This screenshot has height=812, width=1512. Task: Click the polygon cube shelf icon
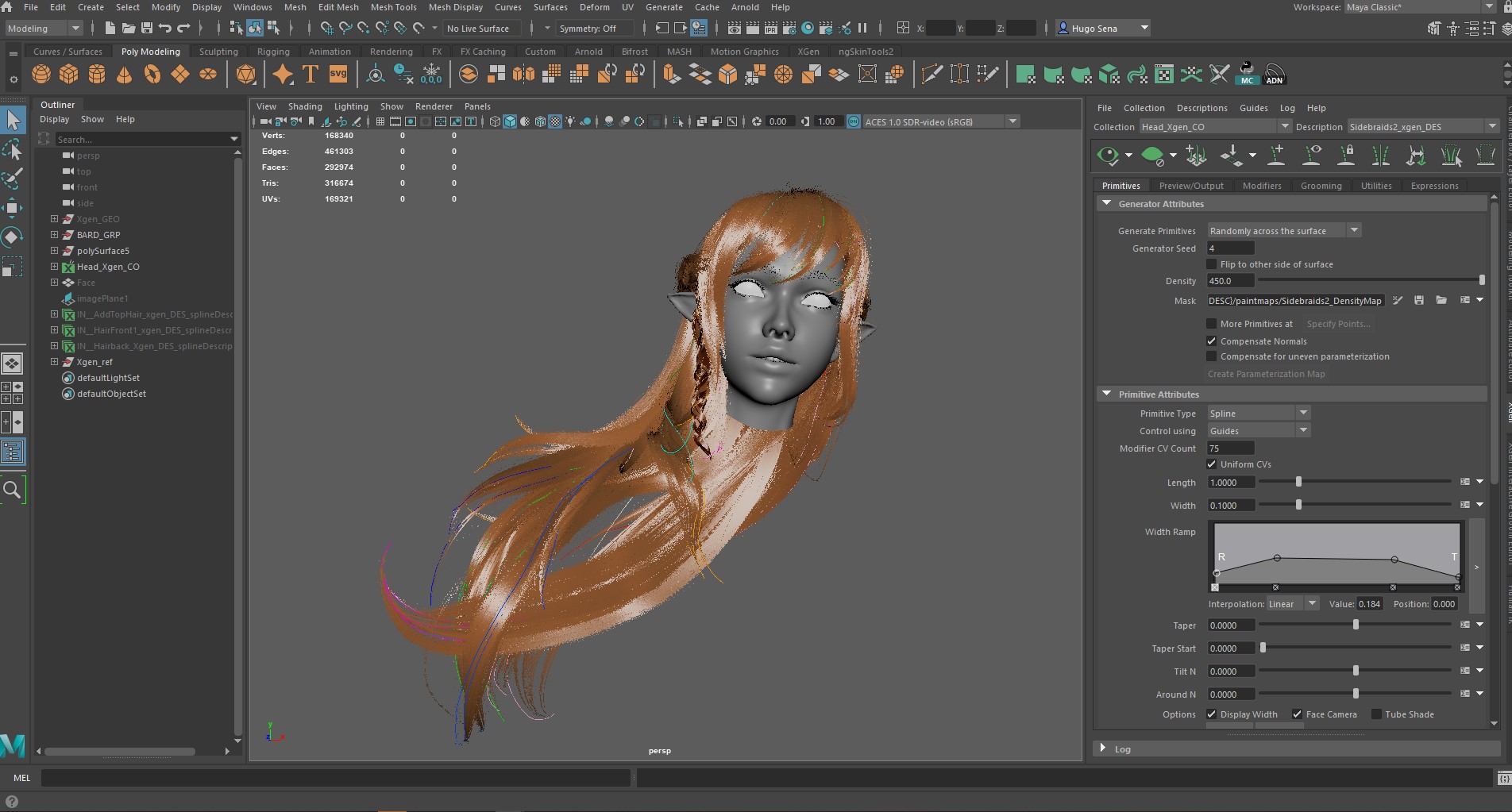tap(69, 75)
